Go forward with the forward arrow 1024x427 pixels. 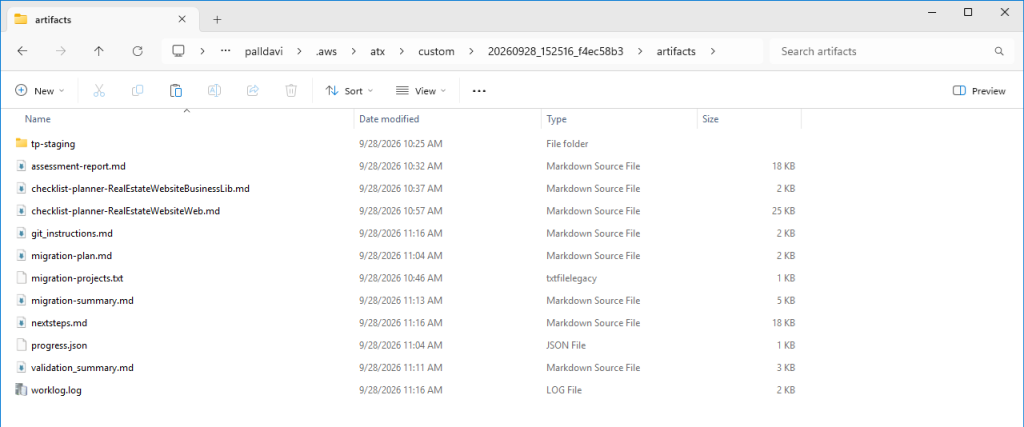(61, 51)
